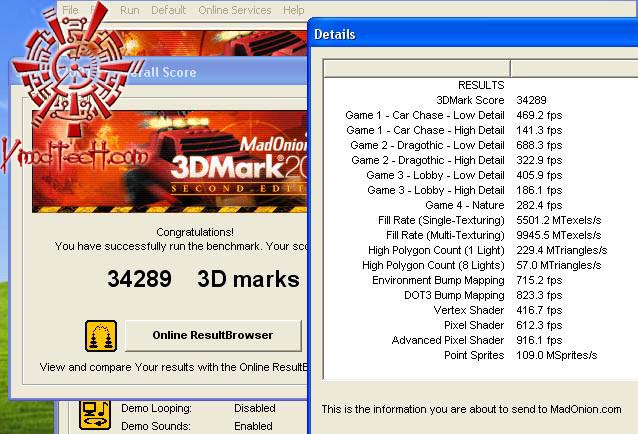Click the yellow ResultBrowser trees icon
The height and width of the screenshot is (434, 638).
click(x=101, y=336)
